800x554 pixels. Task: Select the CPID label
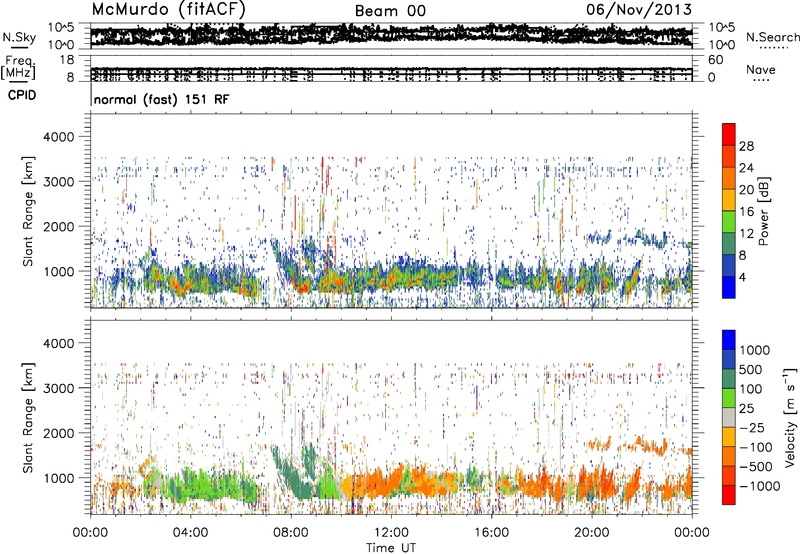pyautogui.click(x=22, y=95)
